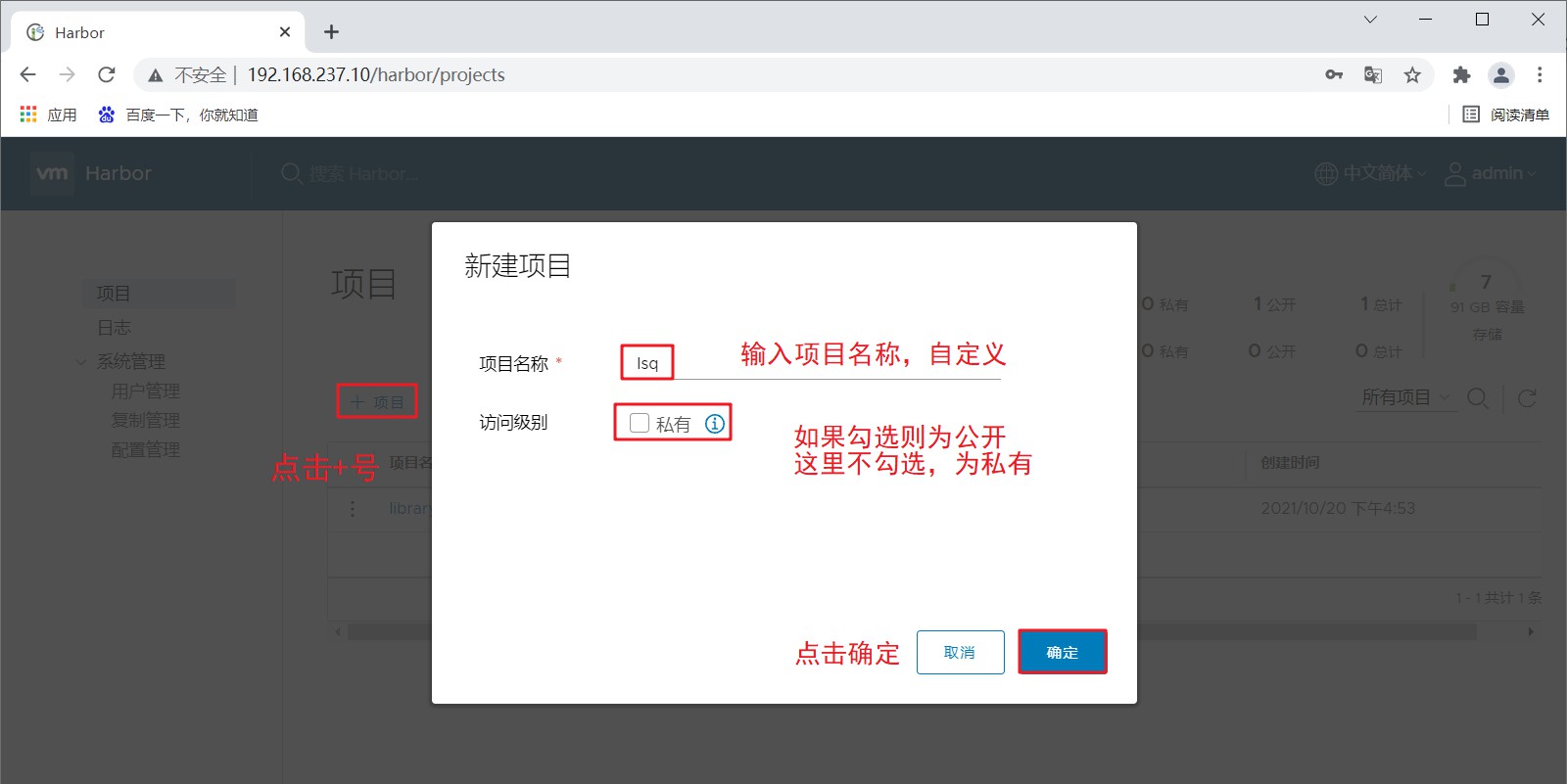Open the library row action menu
Image resolution: width=1567 pixels, height=784 pixels.
tap(353, 509)
